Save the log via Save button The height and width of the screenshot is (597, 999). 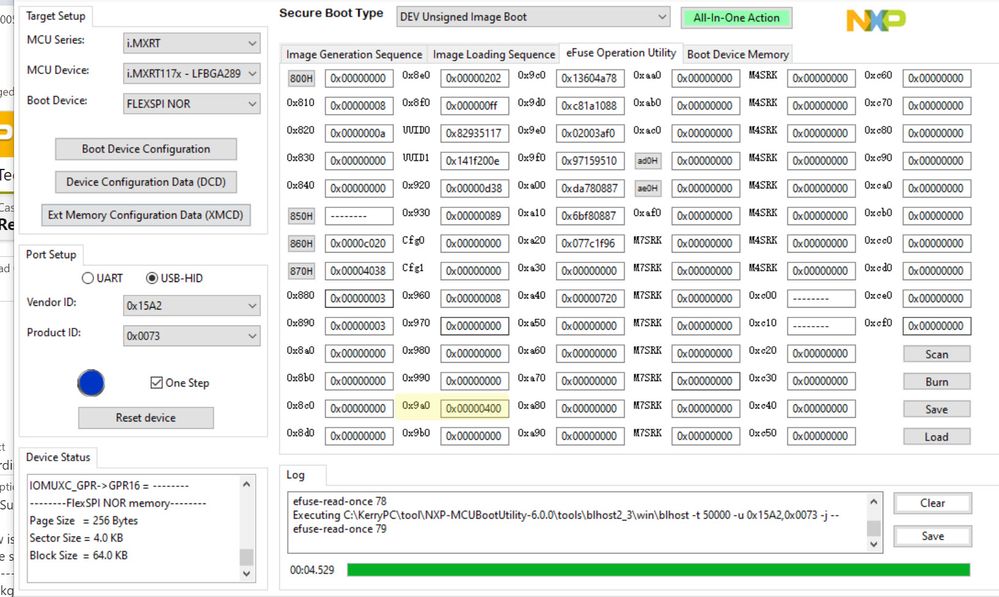coord(933,536)
